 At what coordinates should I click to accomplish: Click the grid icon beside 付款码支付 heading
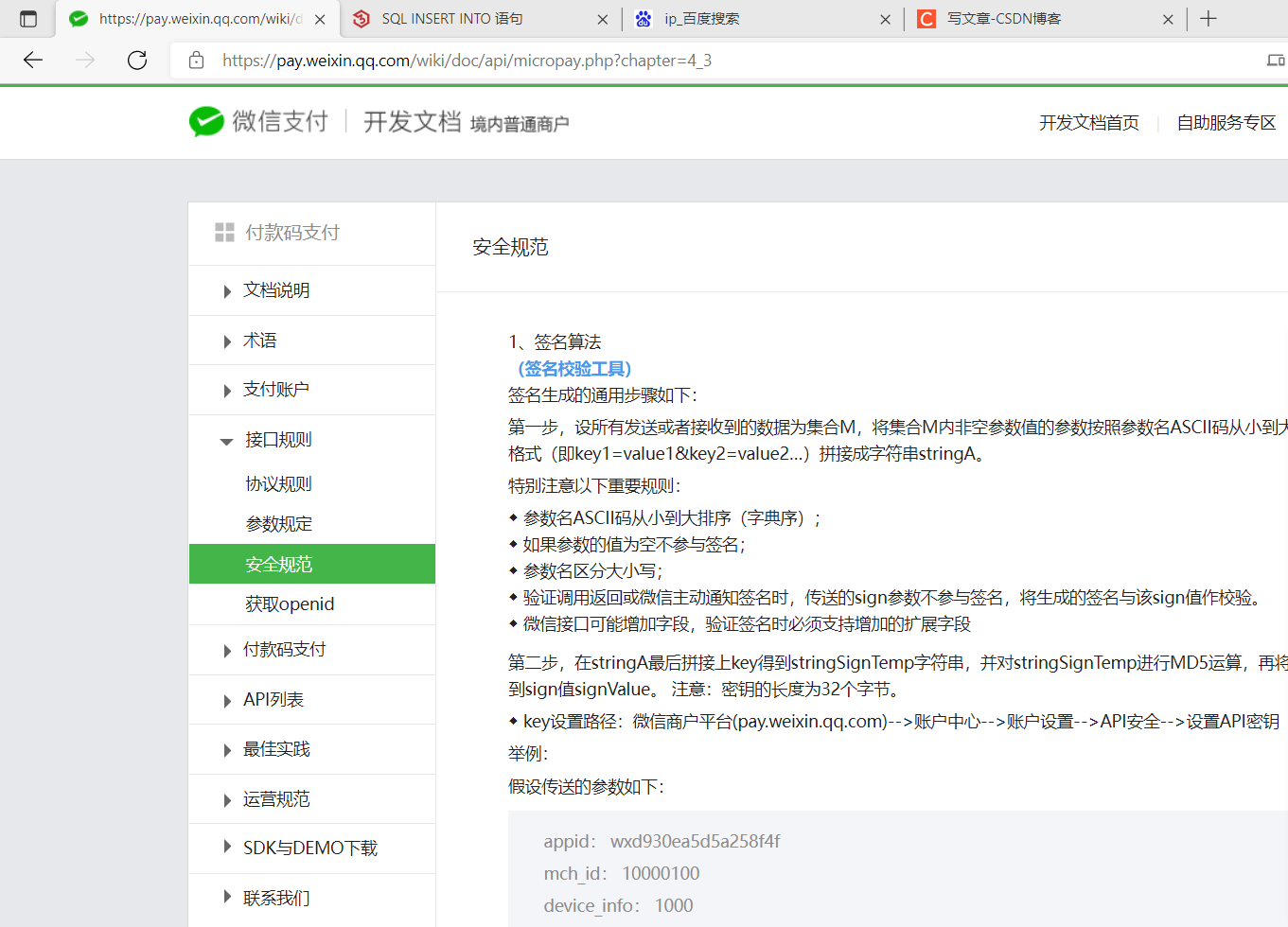[224, 233]
